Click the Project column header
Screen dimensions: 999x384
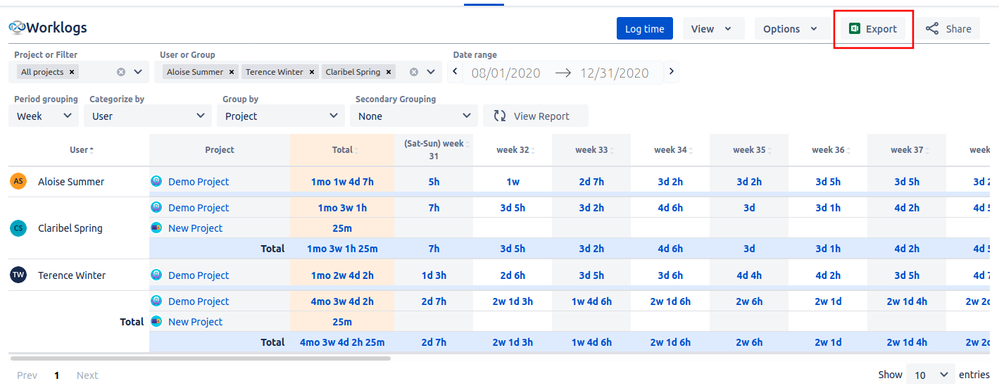(220, 150)
